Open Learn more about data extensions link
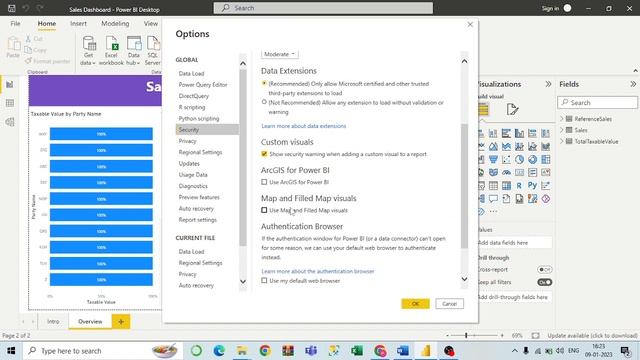 point(304,126)
